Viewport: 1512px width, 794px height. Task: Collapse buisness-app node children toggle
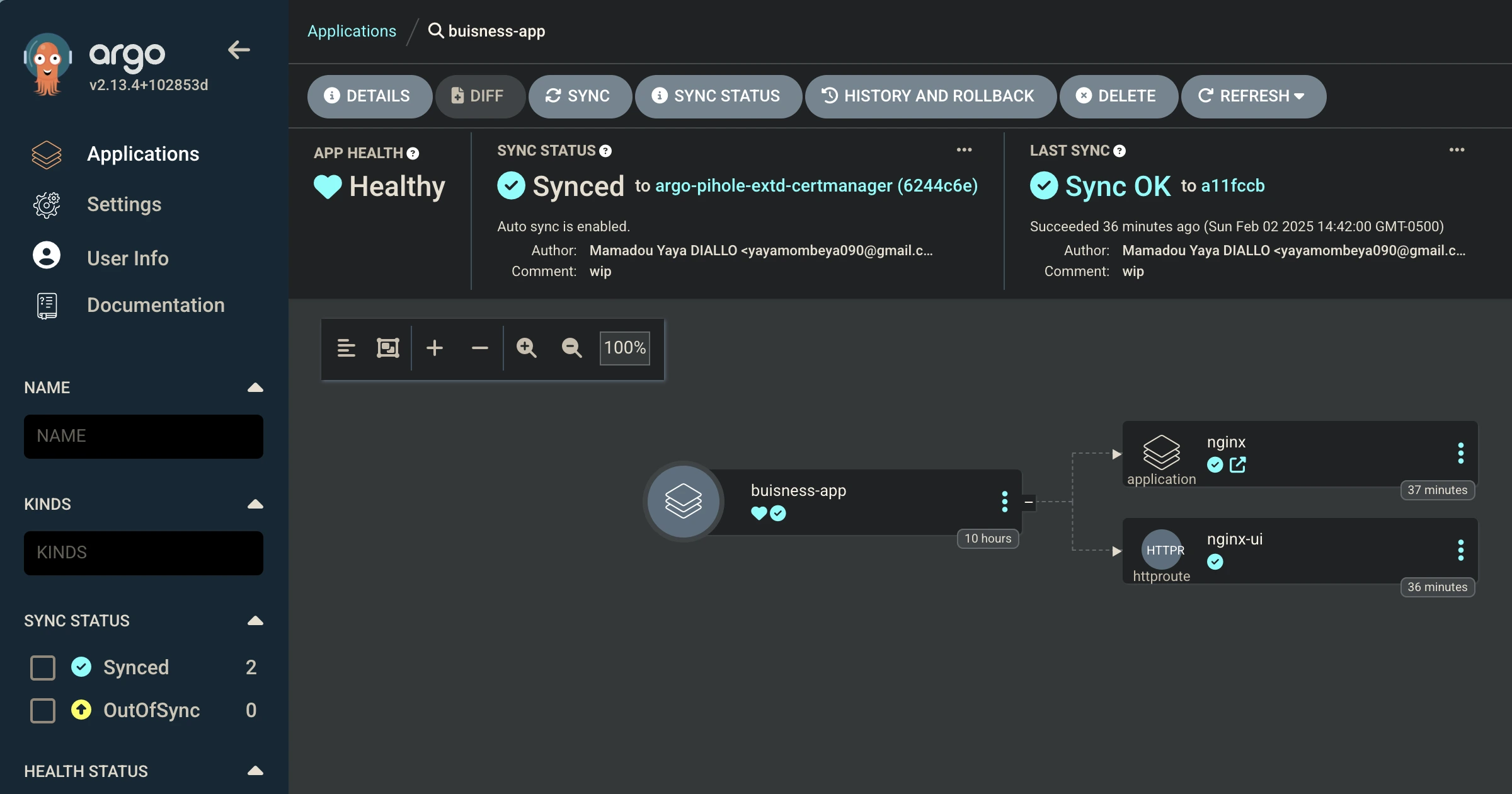[x=1029, y=502]
